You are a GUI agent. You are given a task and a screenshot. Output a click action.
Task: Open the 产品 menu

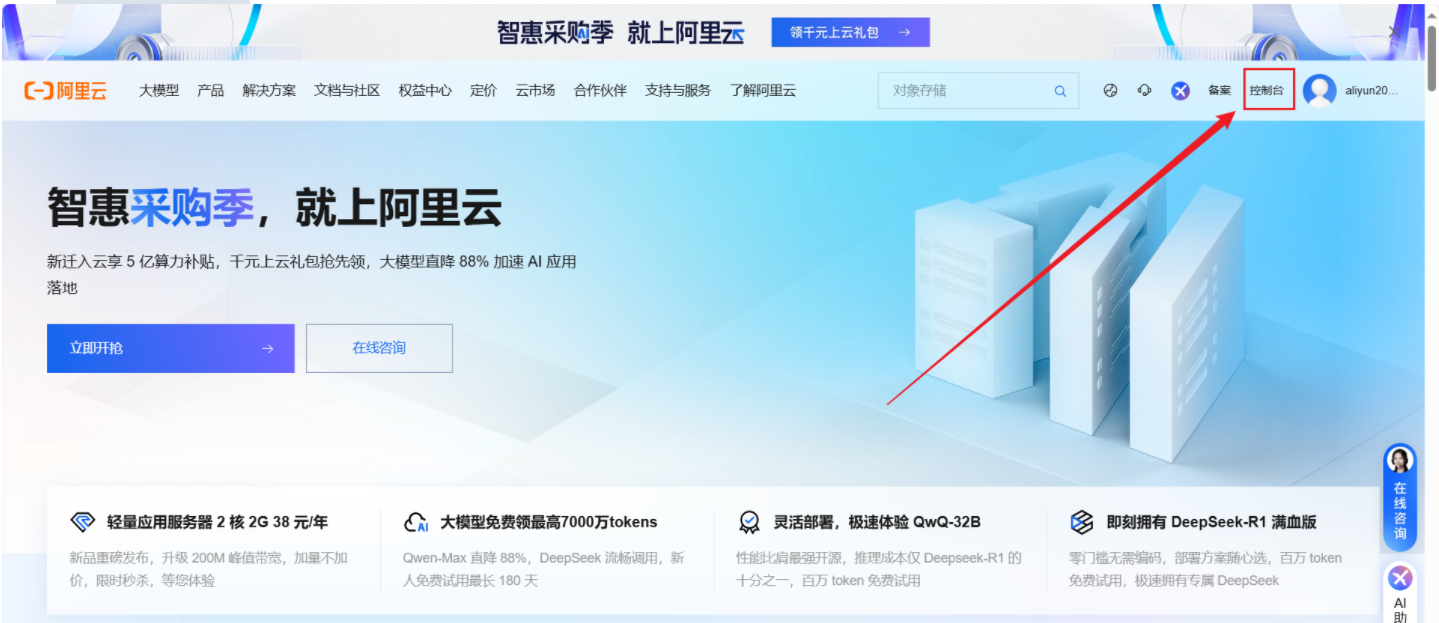tap(211, 90)
